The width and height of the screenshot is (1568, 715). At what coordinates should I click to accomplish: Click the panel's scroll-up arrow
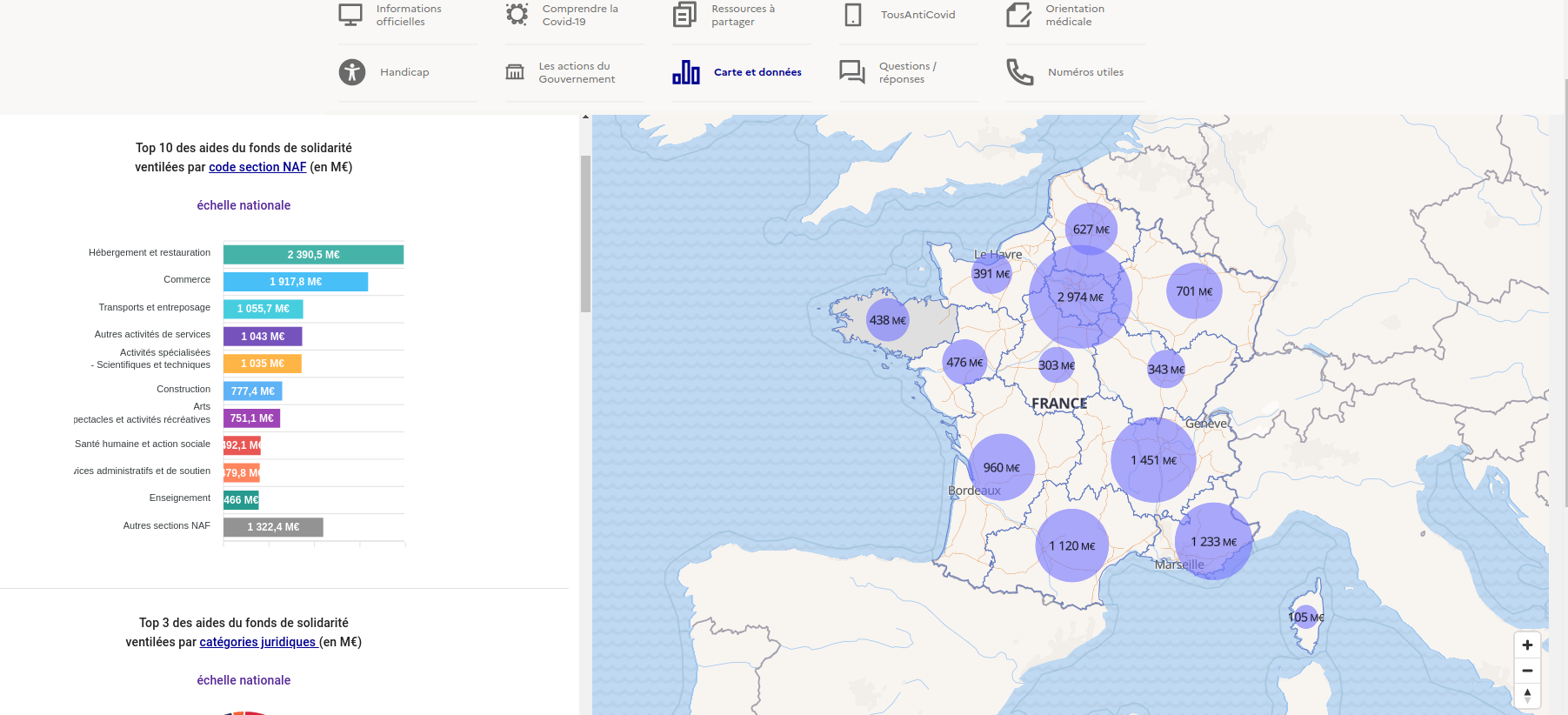click(x=585, y=117)
